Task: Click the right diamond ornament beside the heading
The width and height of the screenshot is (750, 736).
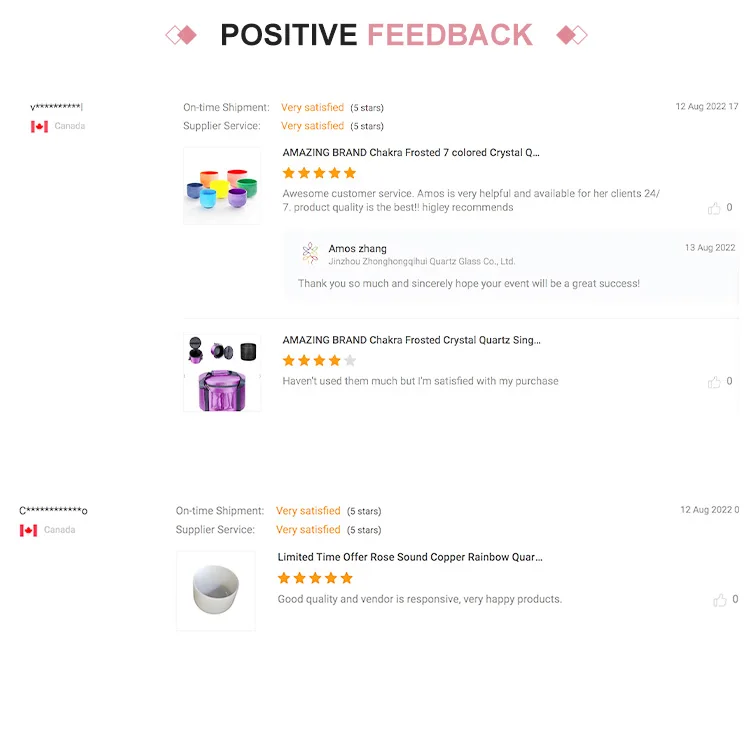Action: pos(572,35)
